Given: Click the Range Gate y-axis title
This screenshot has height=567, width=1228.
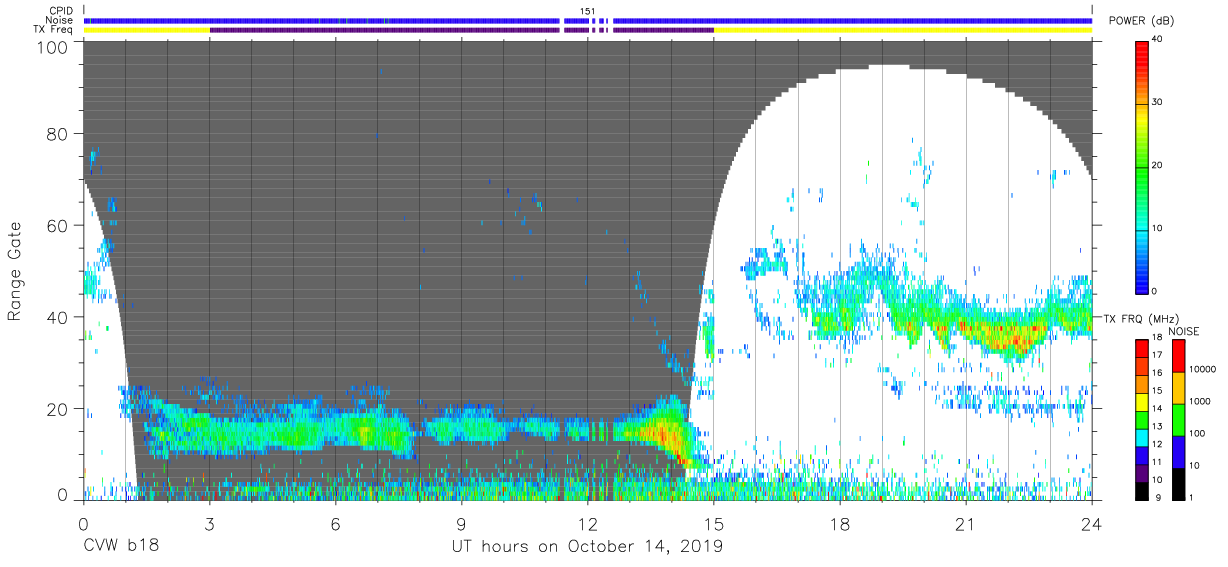Looking at the screenshot, I should click(x=15, y=272).
